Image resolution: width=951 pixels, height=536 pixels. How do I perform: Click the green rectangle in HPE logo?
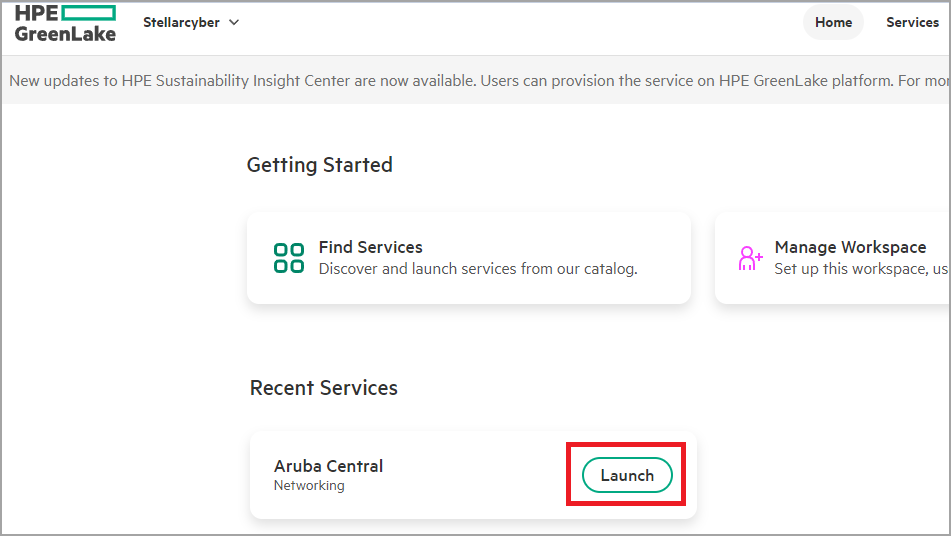point(89,13)
